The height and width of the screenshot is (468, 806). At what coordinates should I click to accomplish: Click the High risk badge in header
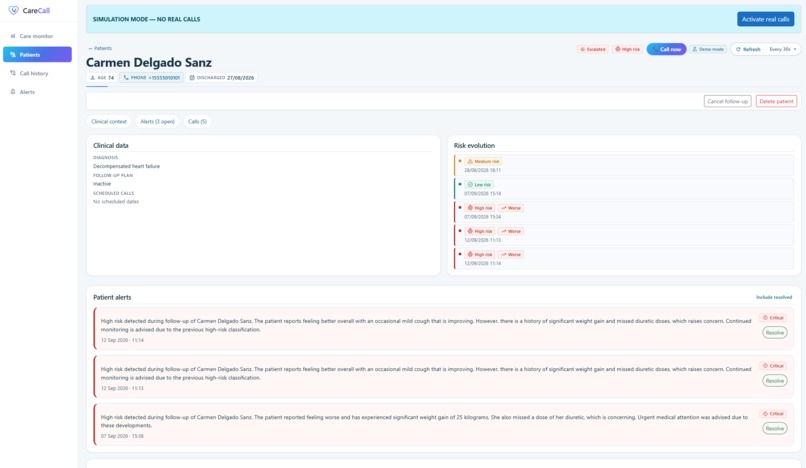click(627, 49)
